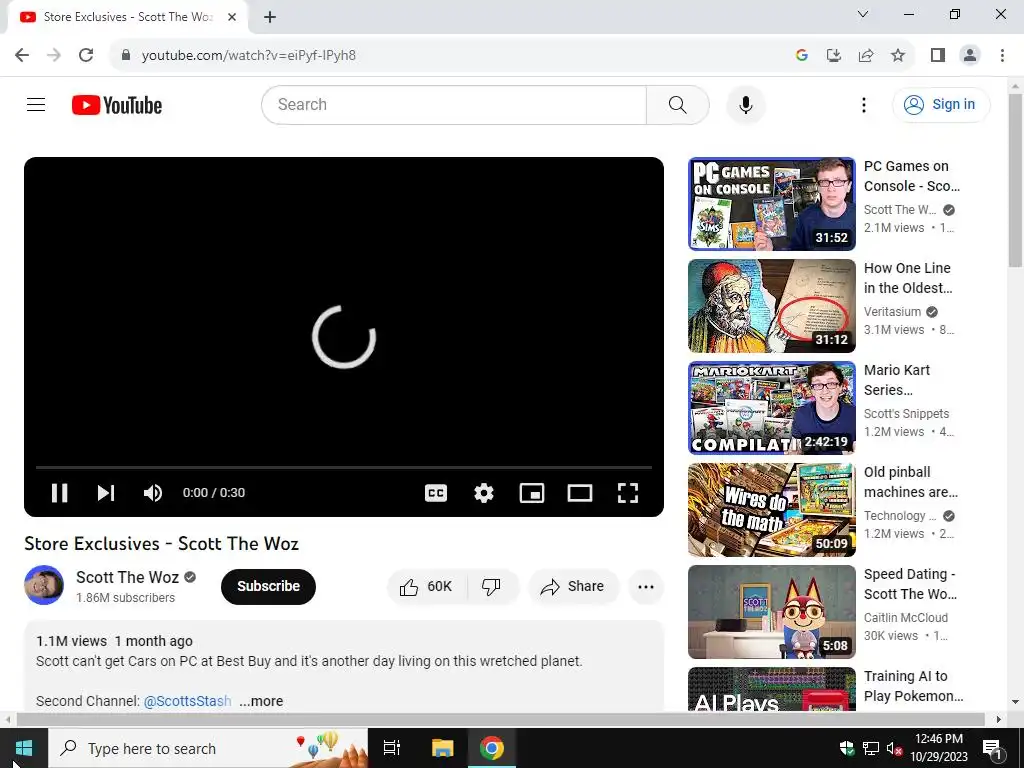Click the taskbar search box

click(208, 748)
